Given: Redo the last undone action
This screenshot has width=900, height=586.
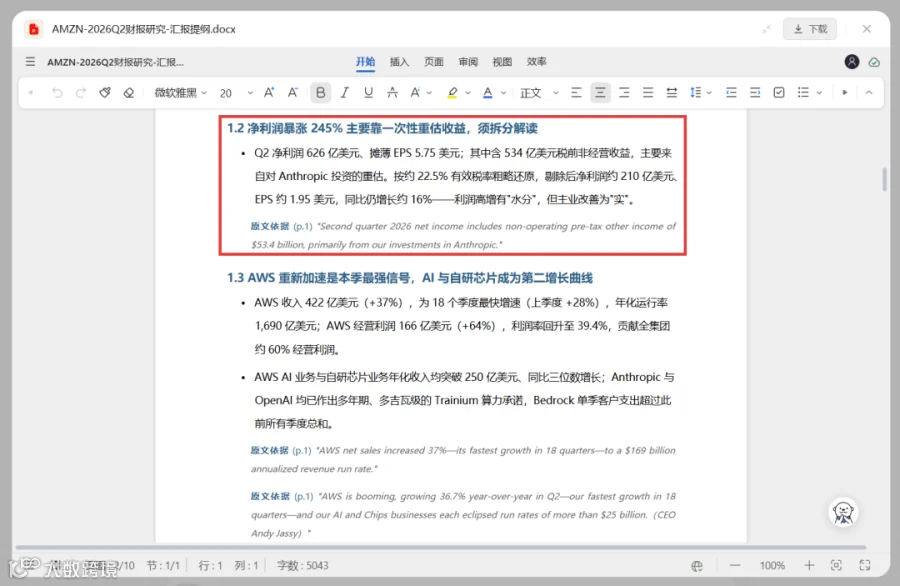Looking at the screenshot, I should (x=80, y=92).
